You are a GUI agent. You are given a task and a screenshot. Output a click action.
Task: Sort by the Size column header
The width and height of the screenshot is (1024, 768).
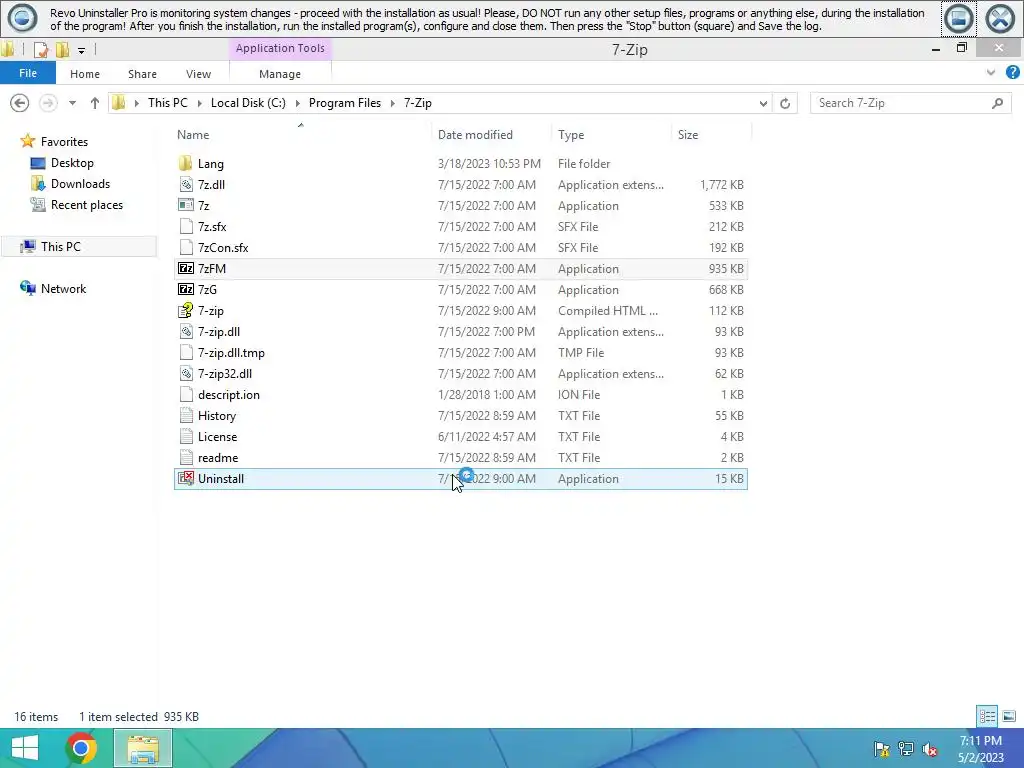688,135
